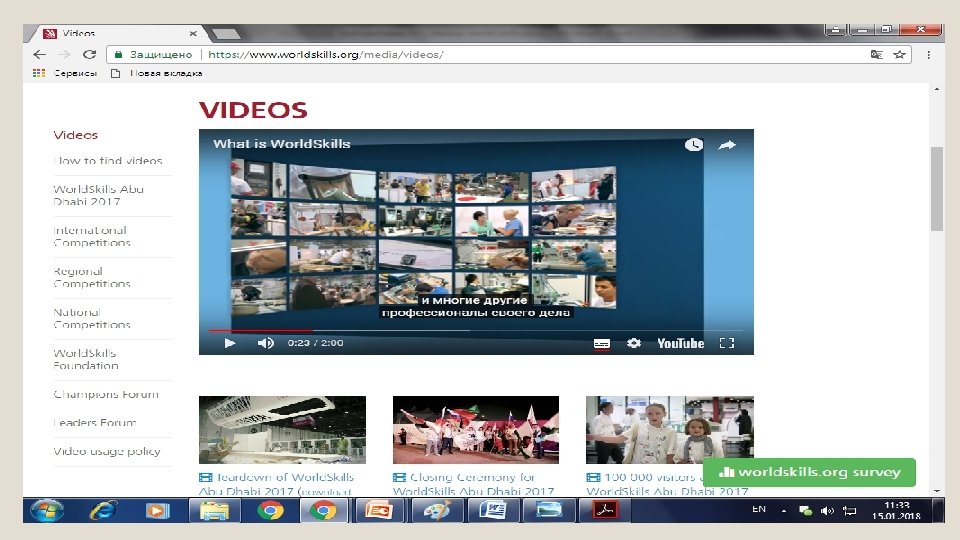The image size is (960, 540).
Task: Open the network tray icon
Action: point(806,511)
